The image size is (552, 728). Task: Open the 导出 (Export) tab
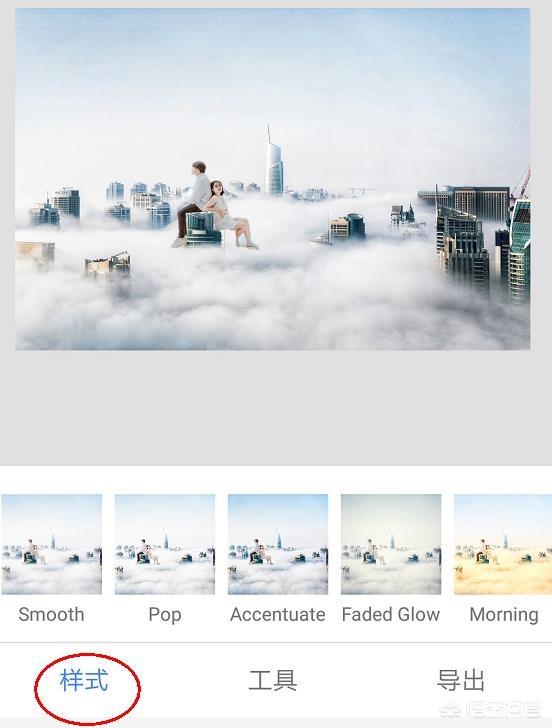tap(461, 680)
